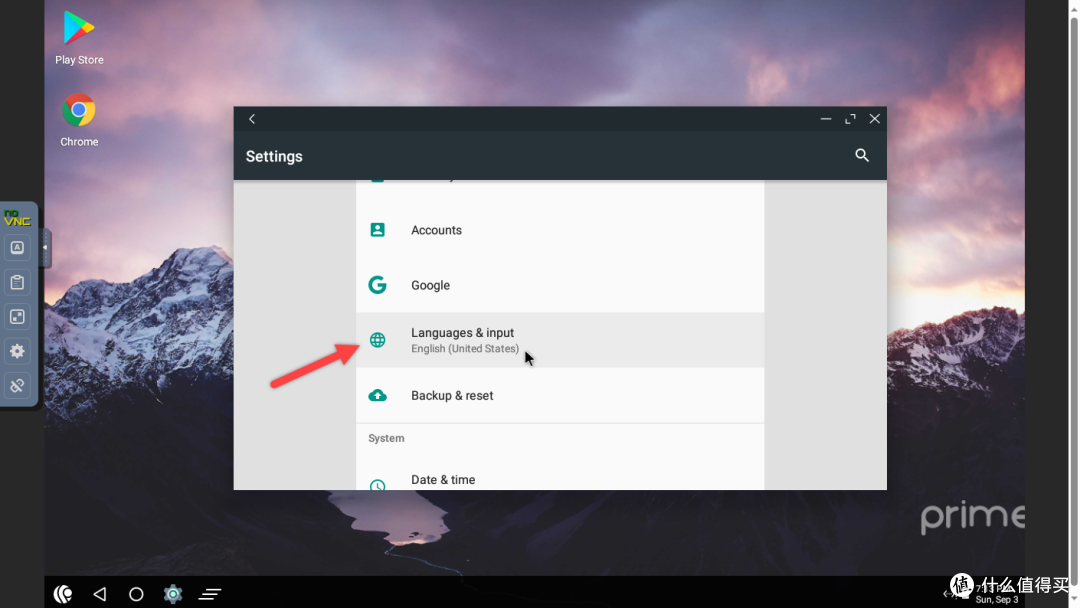Screen dimensions: 1080x608
Task: Open the Google settings entry
Action: 559,285
